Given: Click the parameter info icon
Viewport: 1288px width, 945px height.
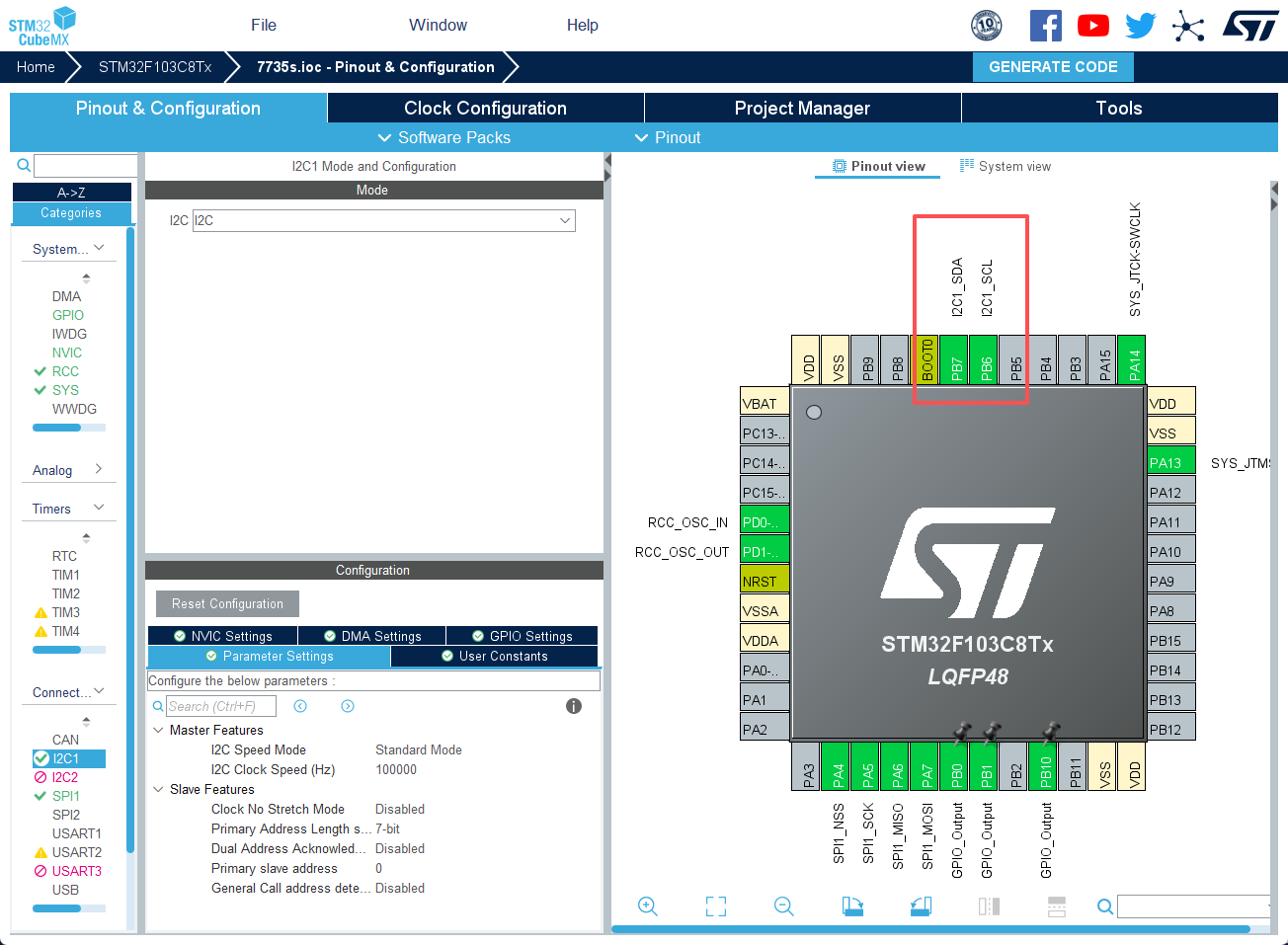Looking at the screenshot, I should tap(574, 706).
